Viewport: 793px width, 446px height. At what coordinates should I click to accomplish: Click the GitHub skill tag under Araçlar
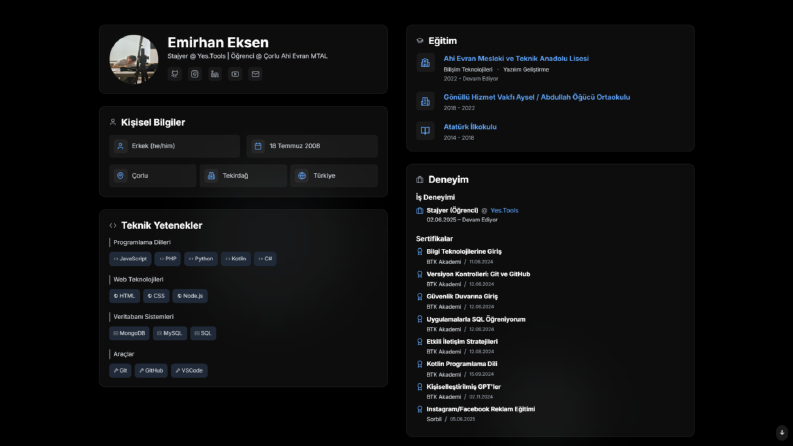pyautogui.click(x=151, y=371)
